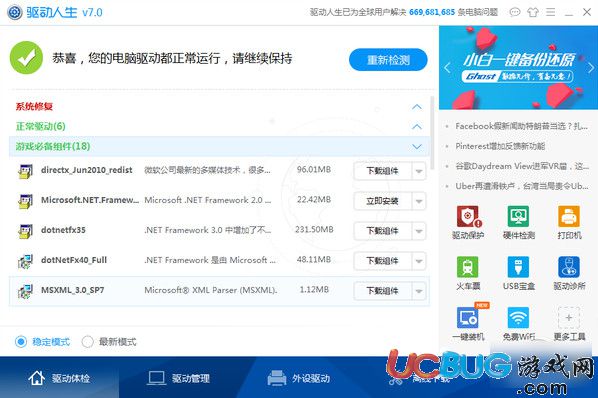Click the 系统修复 section title
Screen dimensions: 598x398
pos(34,107)
